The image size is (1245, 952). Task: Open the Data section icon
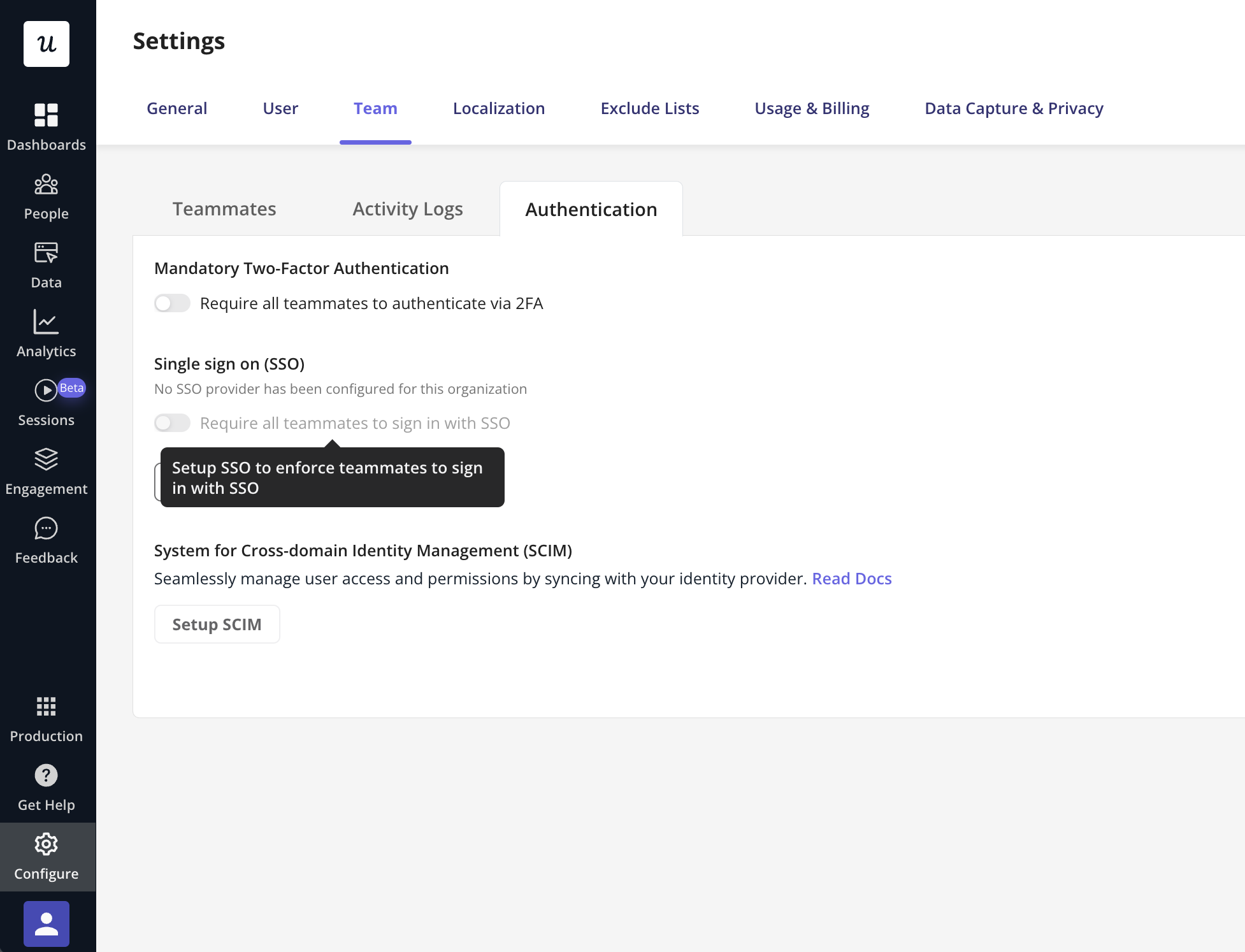coord(47,254)
